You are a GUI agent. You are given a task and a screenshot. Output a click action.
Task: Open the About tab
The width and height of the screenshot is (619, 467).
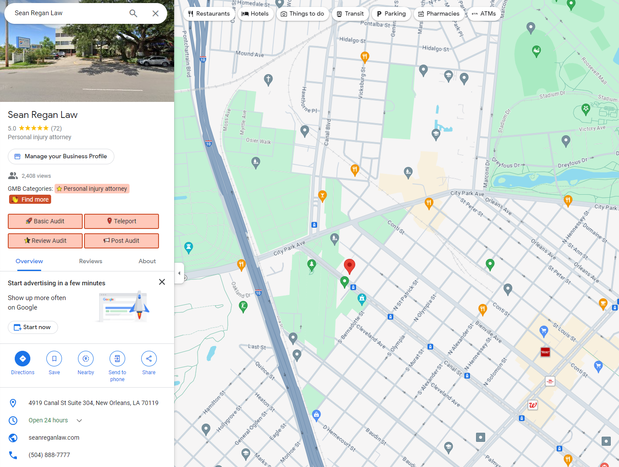[x=147, y=261]
